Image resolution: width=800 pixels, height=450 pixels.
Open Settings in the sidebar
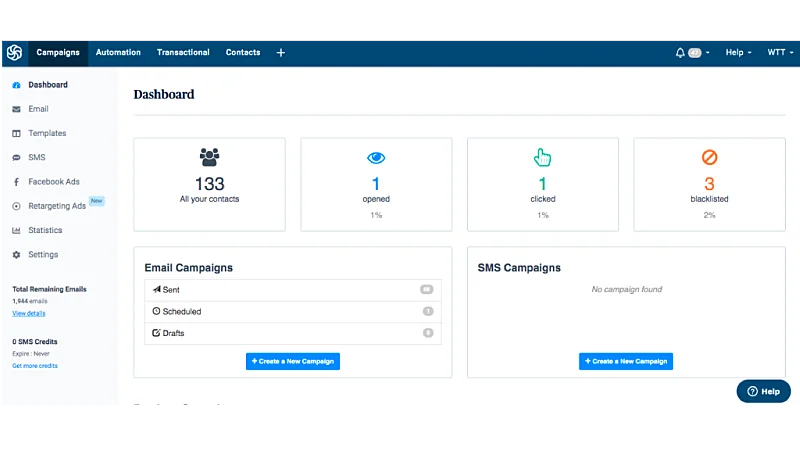point(43,255)
